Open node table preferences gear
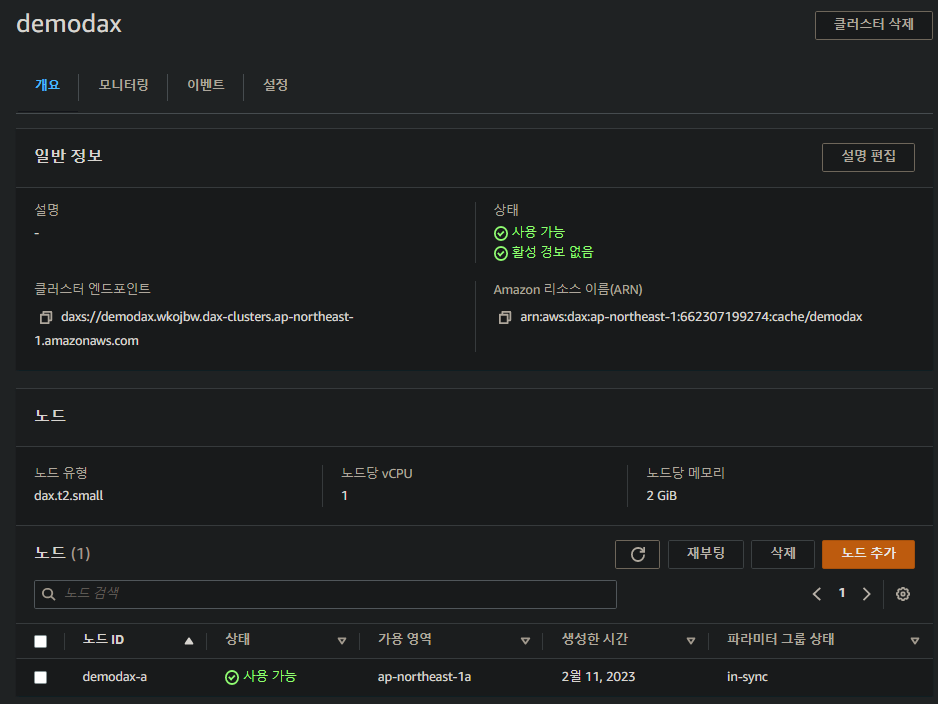This screenshot has width=938, height=704. (x=903, y=594)
